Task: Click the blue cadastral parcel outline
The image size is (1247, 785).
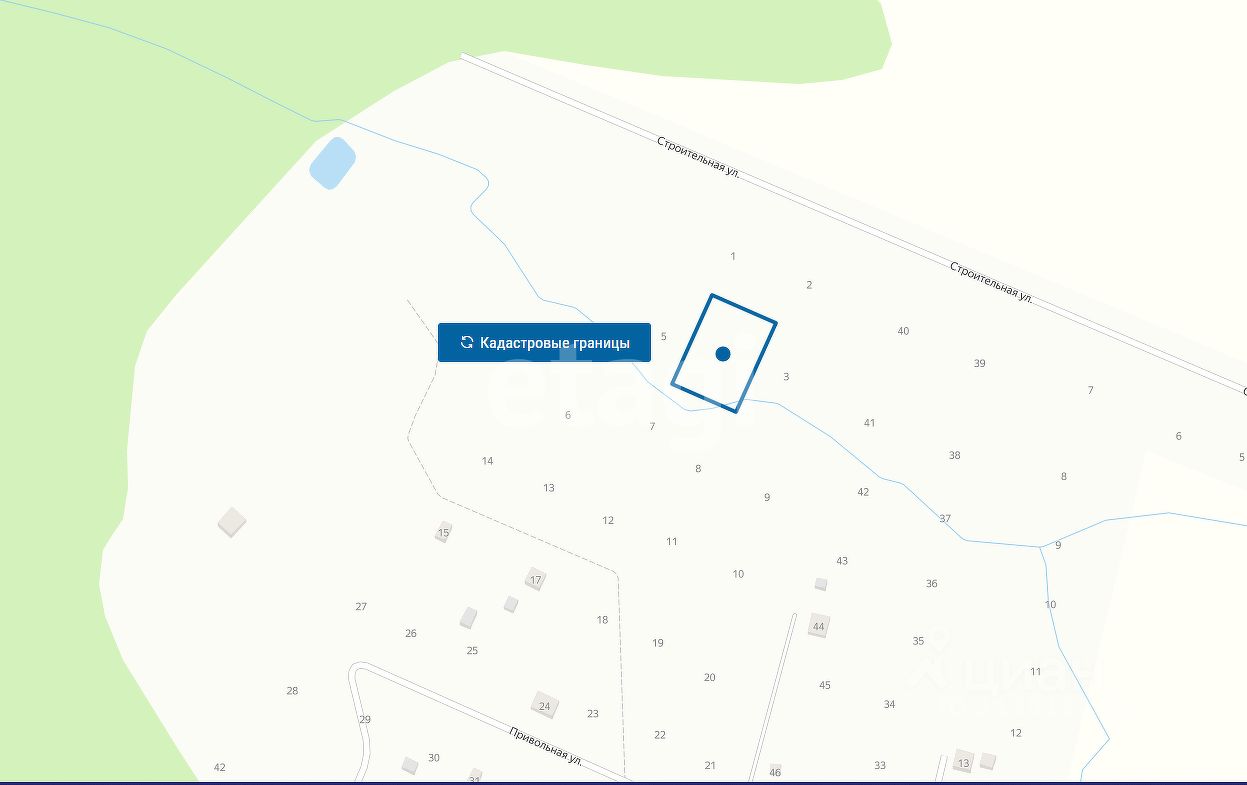Action: point(724,353)
